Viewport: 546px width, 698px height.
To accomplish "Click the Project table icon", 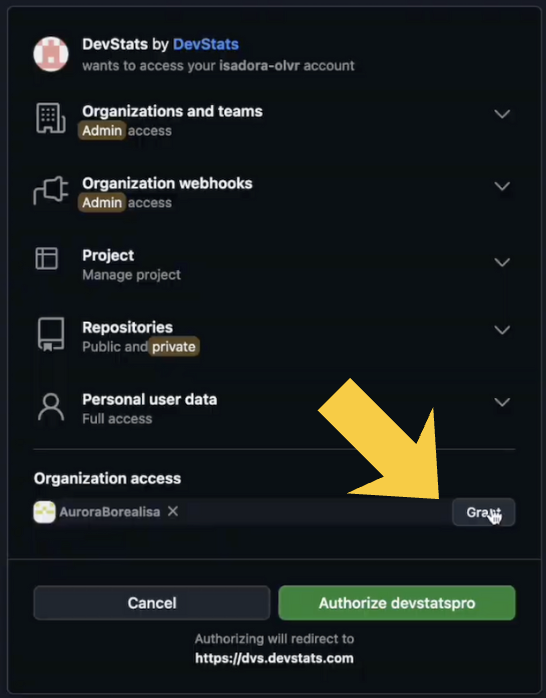I will click(x=47, y=259).
